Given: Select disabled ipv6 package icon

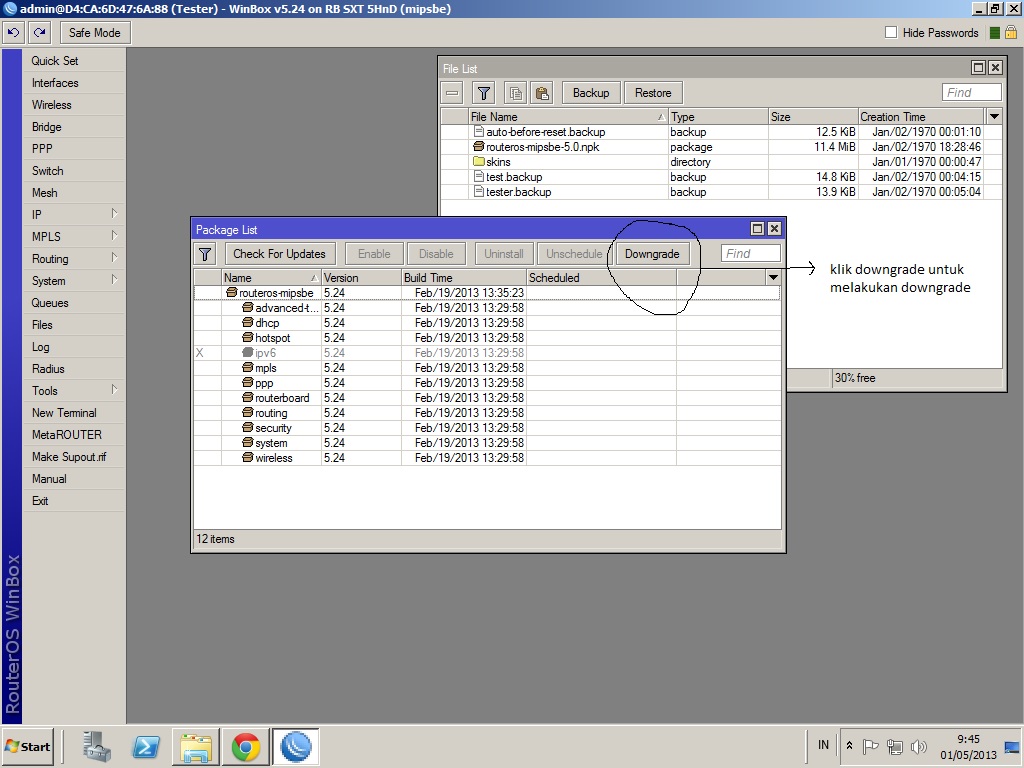Looking at the screenshot, I should pyautogui.click(x=248, y=353).
